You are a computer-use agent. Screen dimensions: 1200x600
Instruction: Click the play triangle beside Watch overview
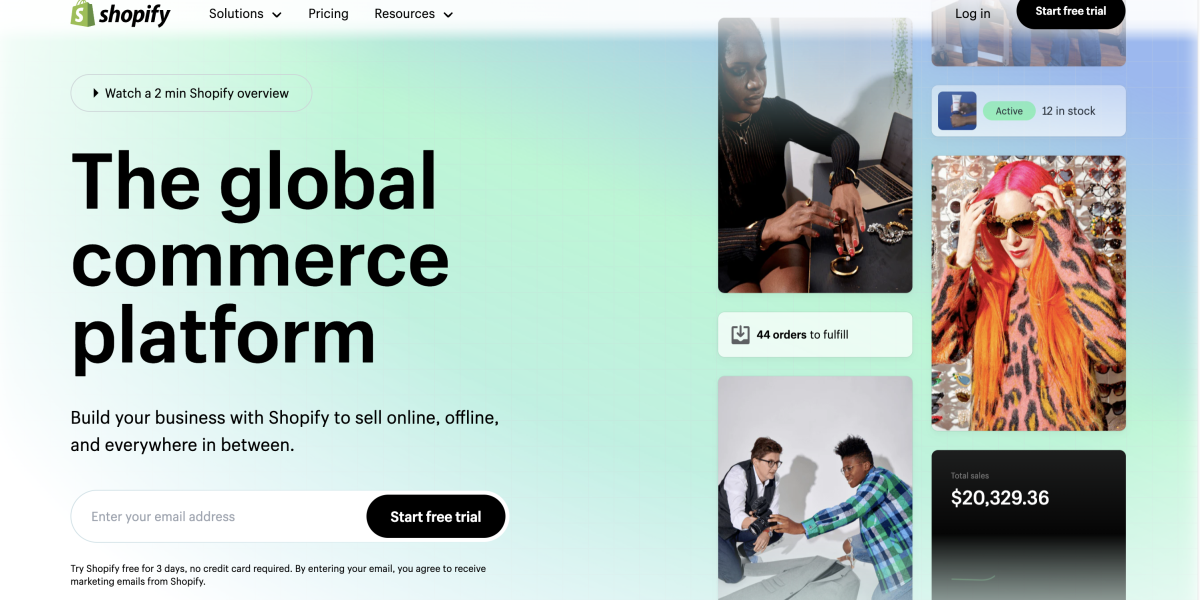95,93
